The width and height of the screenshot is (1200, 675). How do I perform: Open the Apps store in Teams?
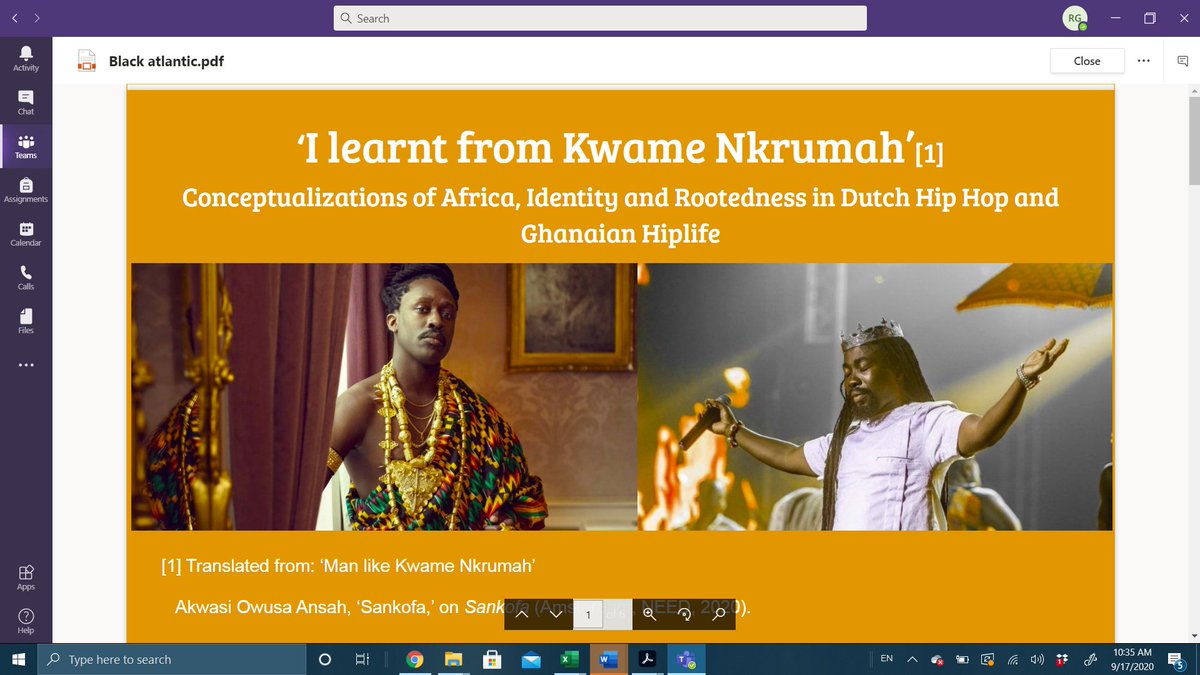26,578
